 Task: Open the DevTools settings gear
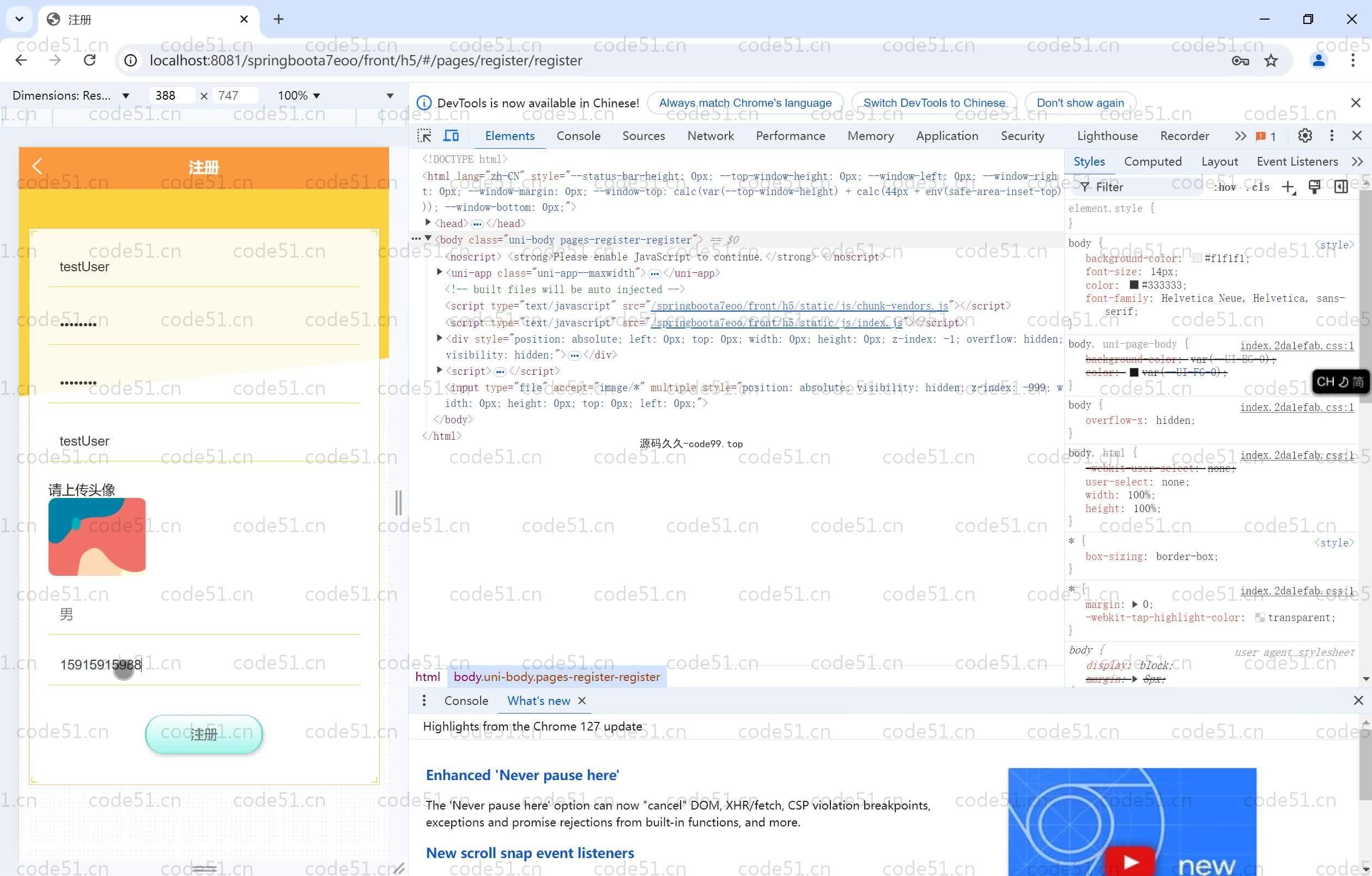point(1306,136)
